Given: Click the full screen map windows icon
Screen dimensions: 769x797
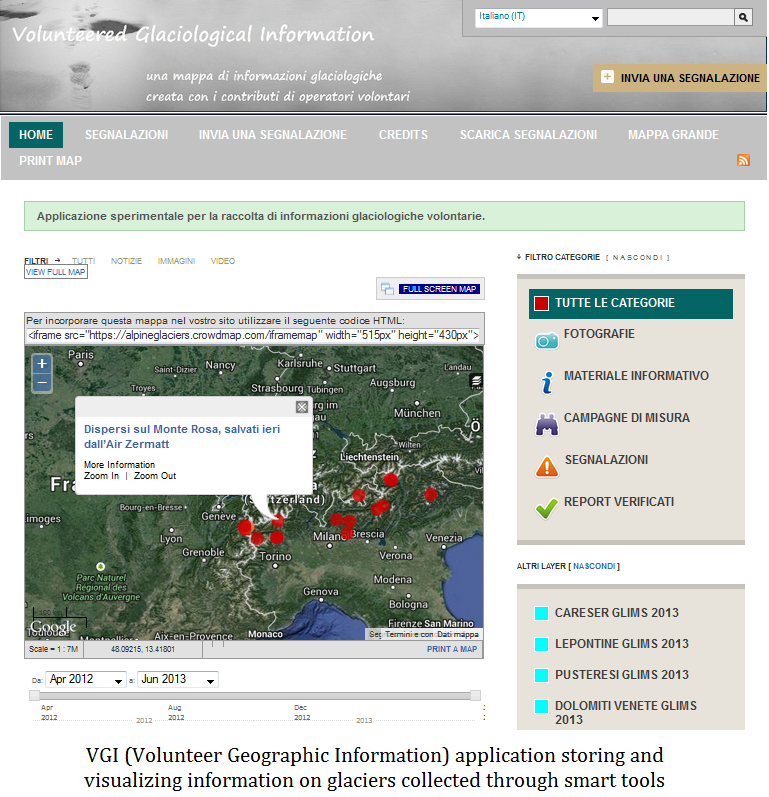Looking at the screenshot, I should pos(387,289).
